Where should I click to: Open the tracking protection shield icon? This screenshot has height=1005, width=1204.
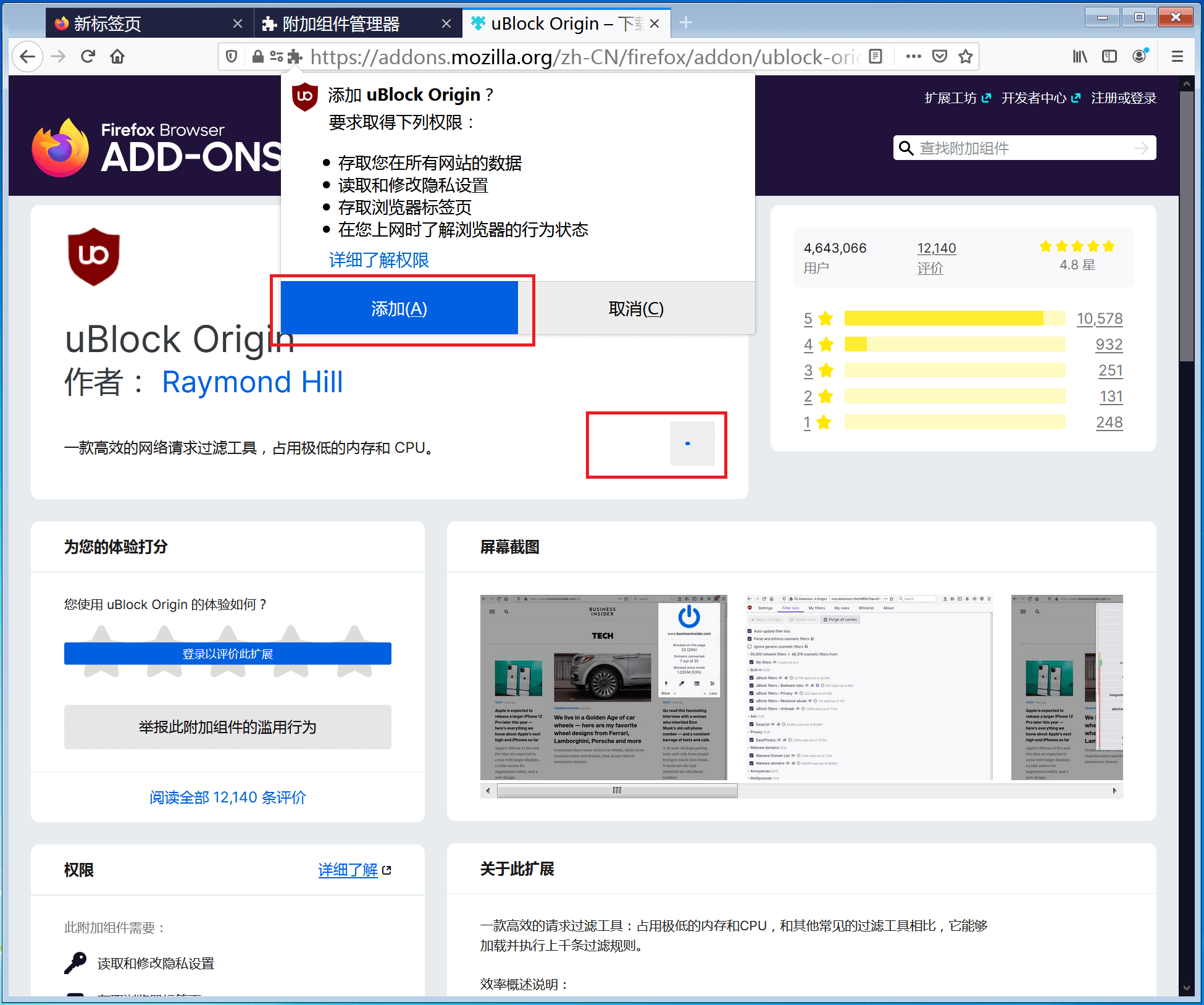pos(232,57)
